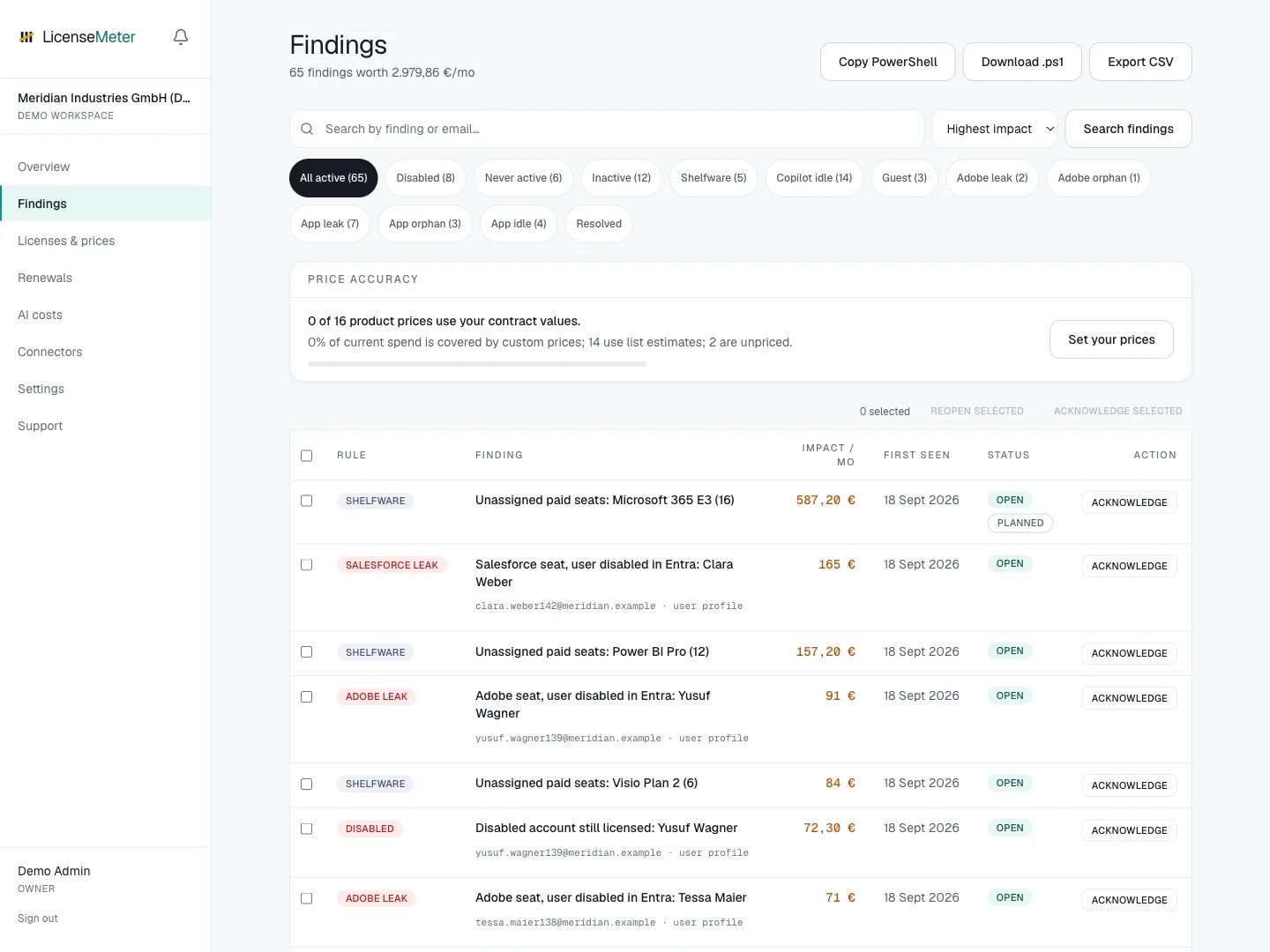The image size is (1270, 952).
Task: Click OPEN status on Visio Plan 2 row
Action: [x=1010, y=784]
